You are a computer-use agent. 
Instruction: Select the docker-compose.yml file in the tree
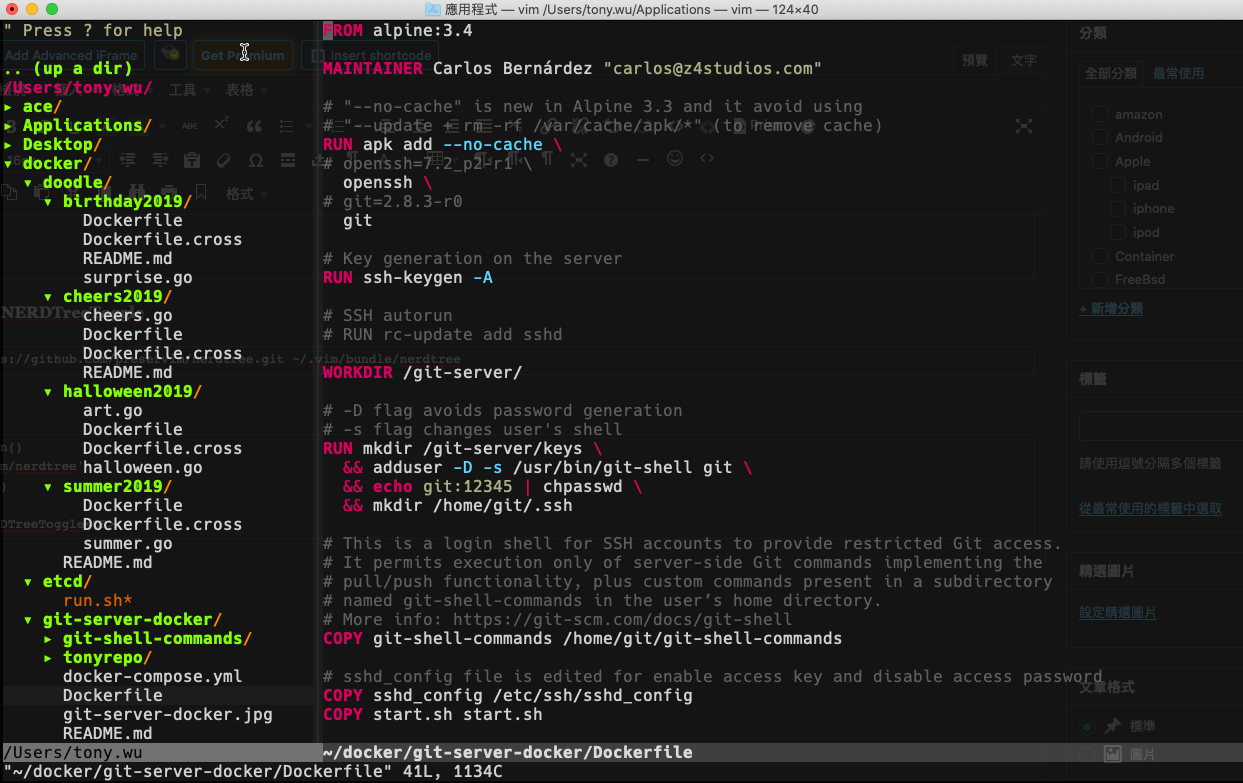tap(153, 676)
